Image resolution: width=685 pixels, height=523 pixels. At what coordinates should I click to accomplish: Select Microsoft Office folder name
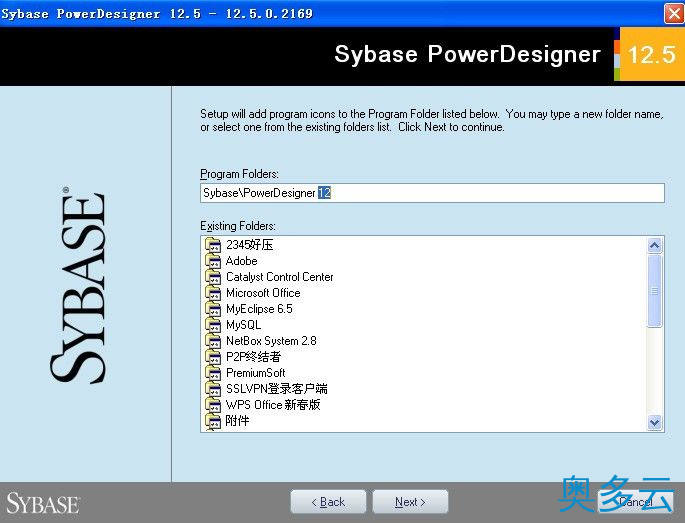point(263,293)
